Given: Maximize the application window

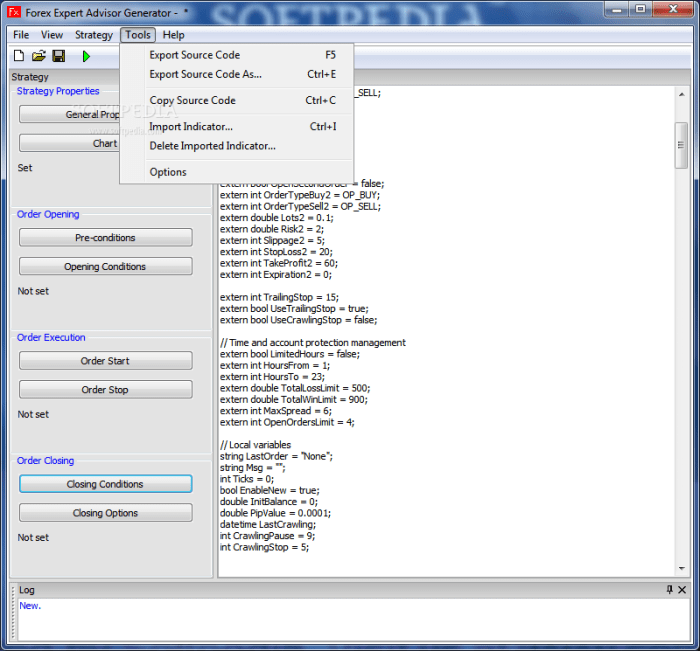Looking at the screenshot, I should (640, 9).
